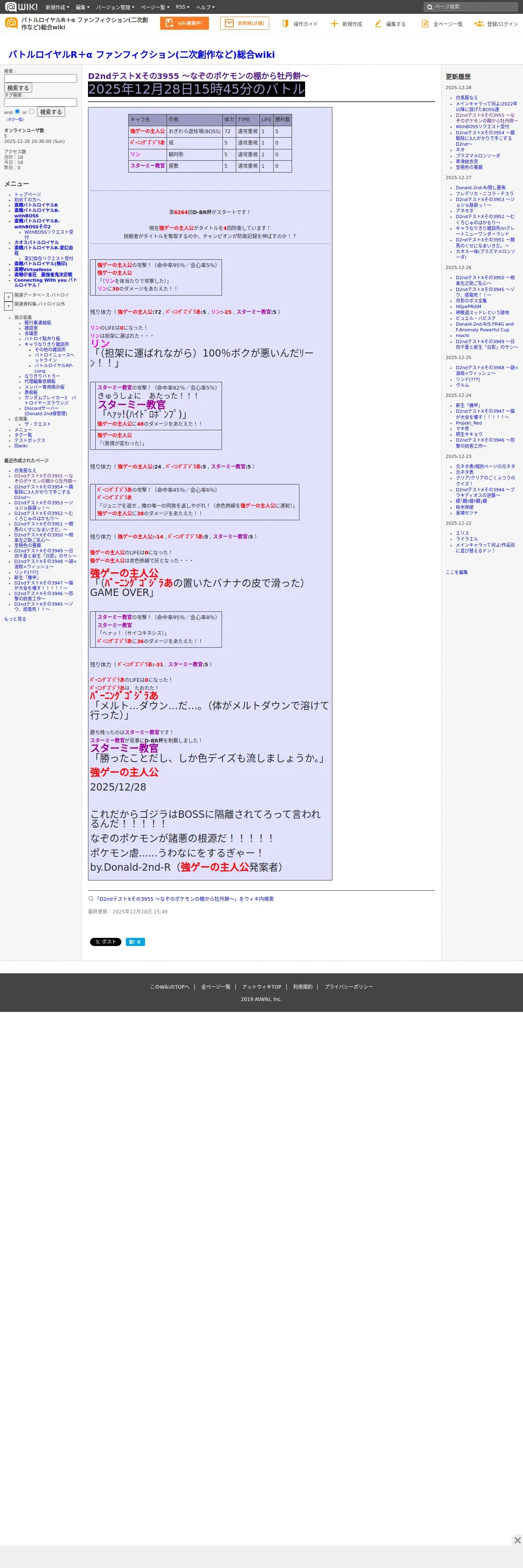523x1568 pixels.
Task: Open the RSS dropdown menu
Action: 182,7
